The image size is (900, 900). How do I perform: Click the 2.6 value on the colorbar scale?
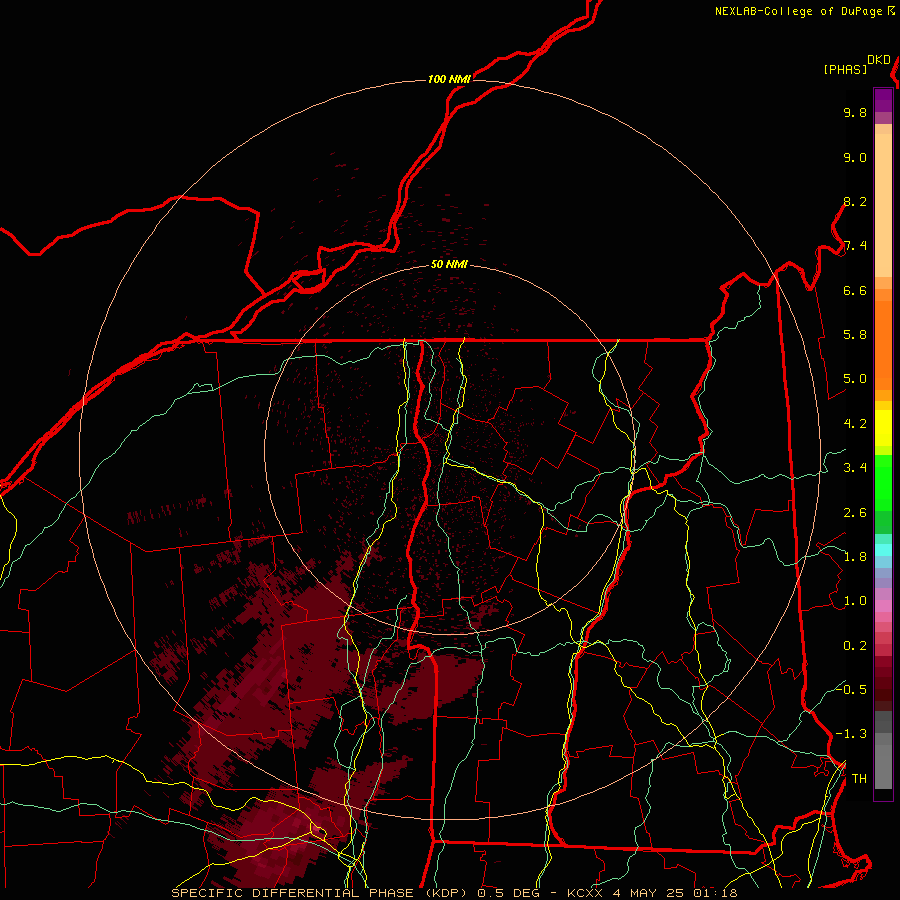[855, 513]
